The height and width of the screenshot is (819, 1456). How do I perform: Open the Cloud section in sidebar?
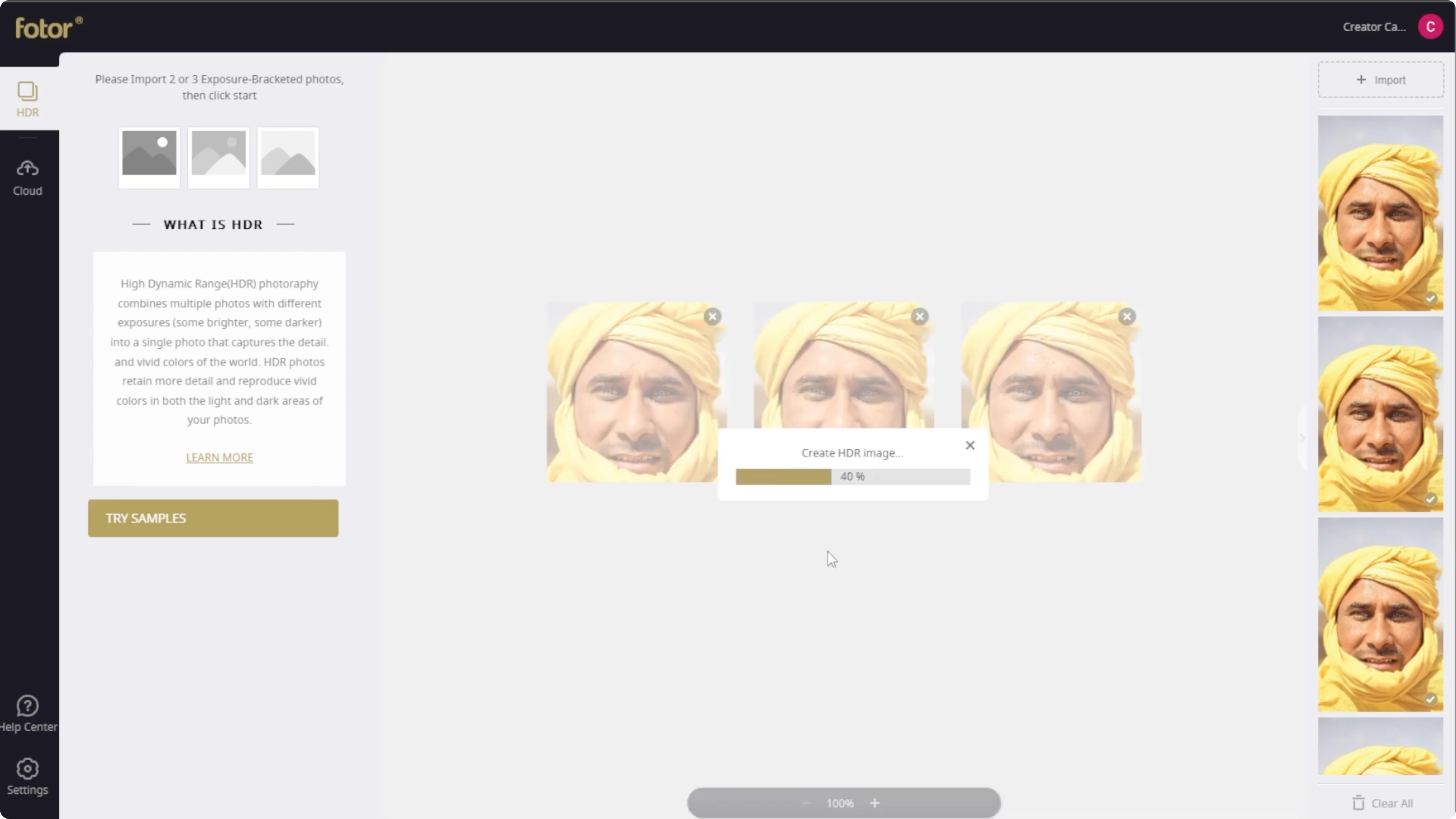click(x=28, y=178)
